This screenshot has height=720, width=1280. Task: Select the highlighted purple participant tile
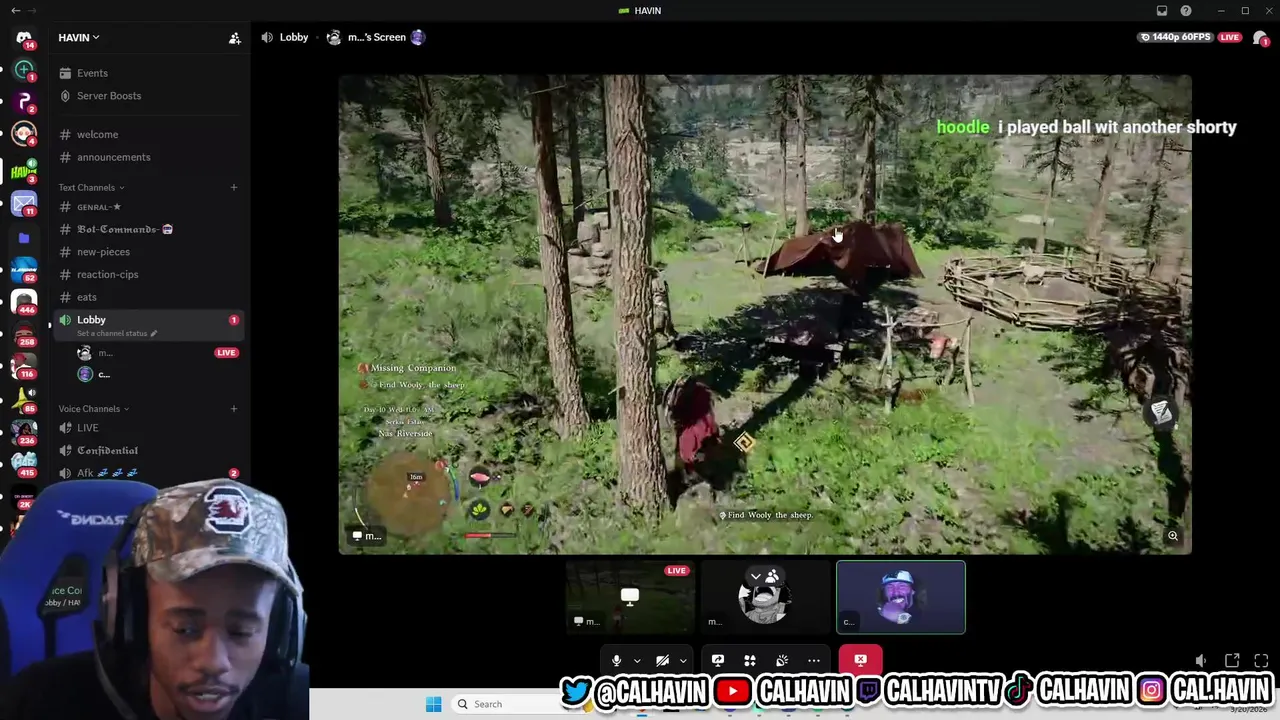click(x=901, y=597)
